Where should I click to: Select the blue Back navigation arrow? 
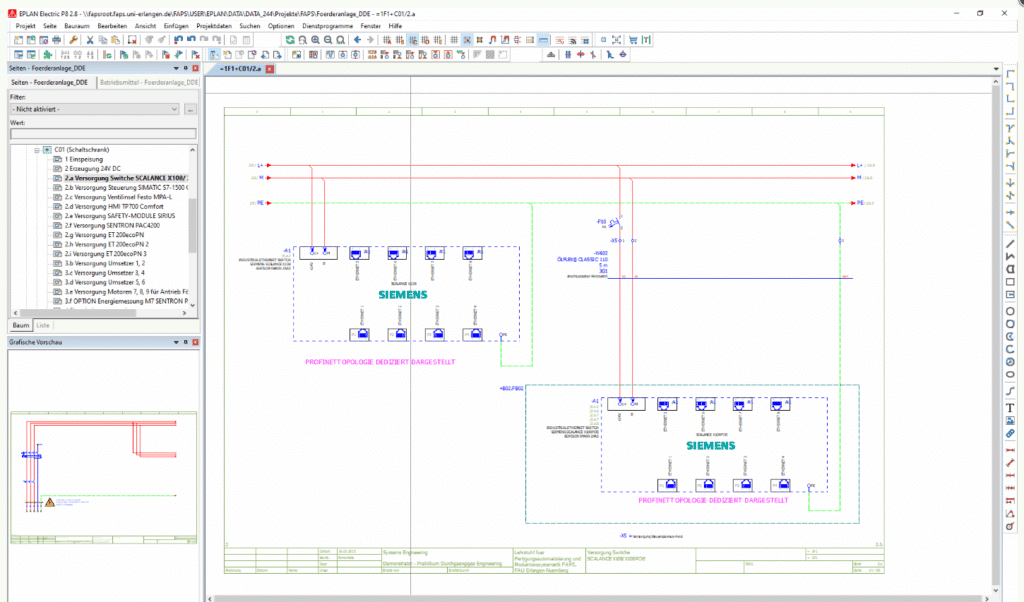click(x=357, y=38)
